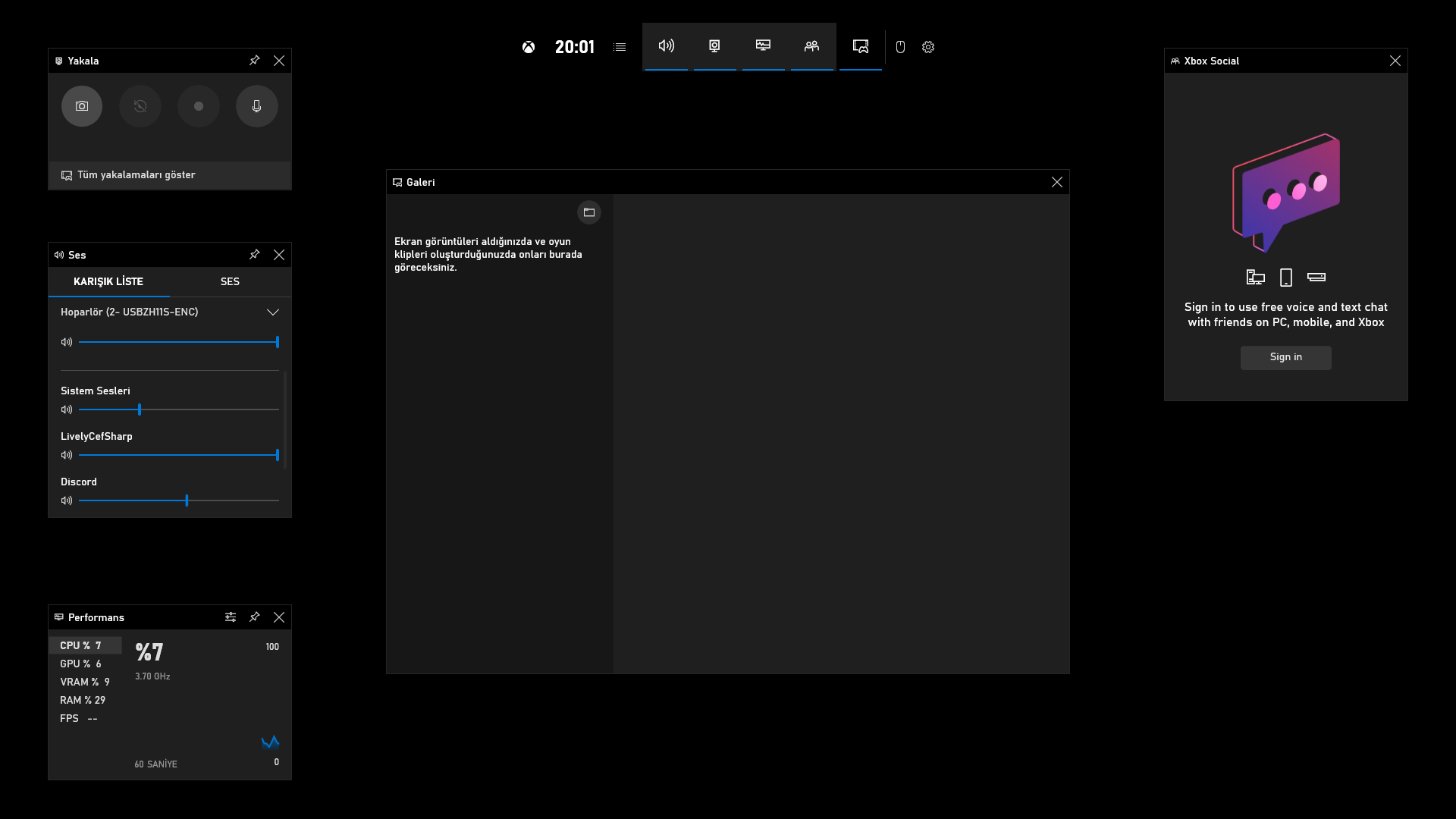Open captures folder in Galeri

pyautogui.click(x=589, y=212)
